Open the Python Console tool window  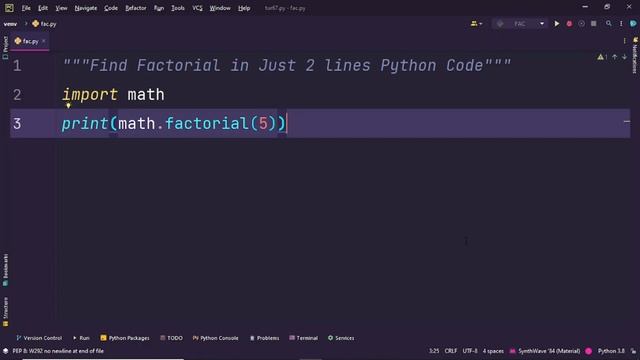point(216,338)
